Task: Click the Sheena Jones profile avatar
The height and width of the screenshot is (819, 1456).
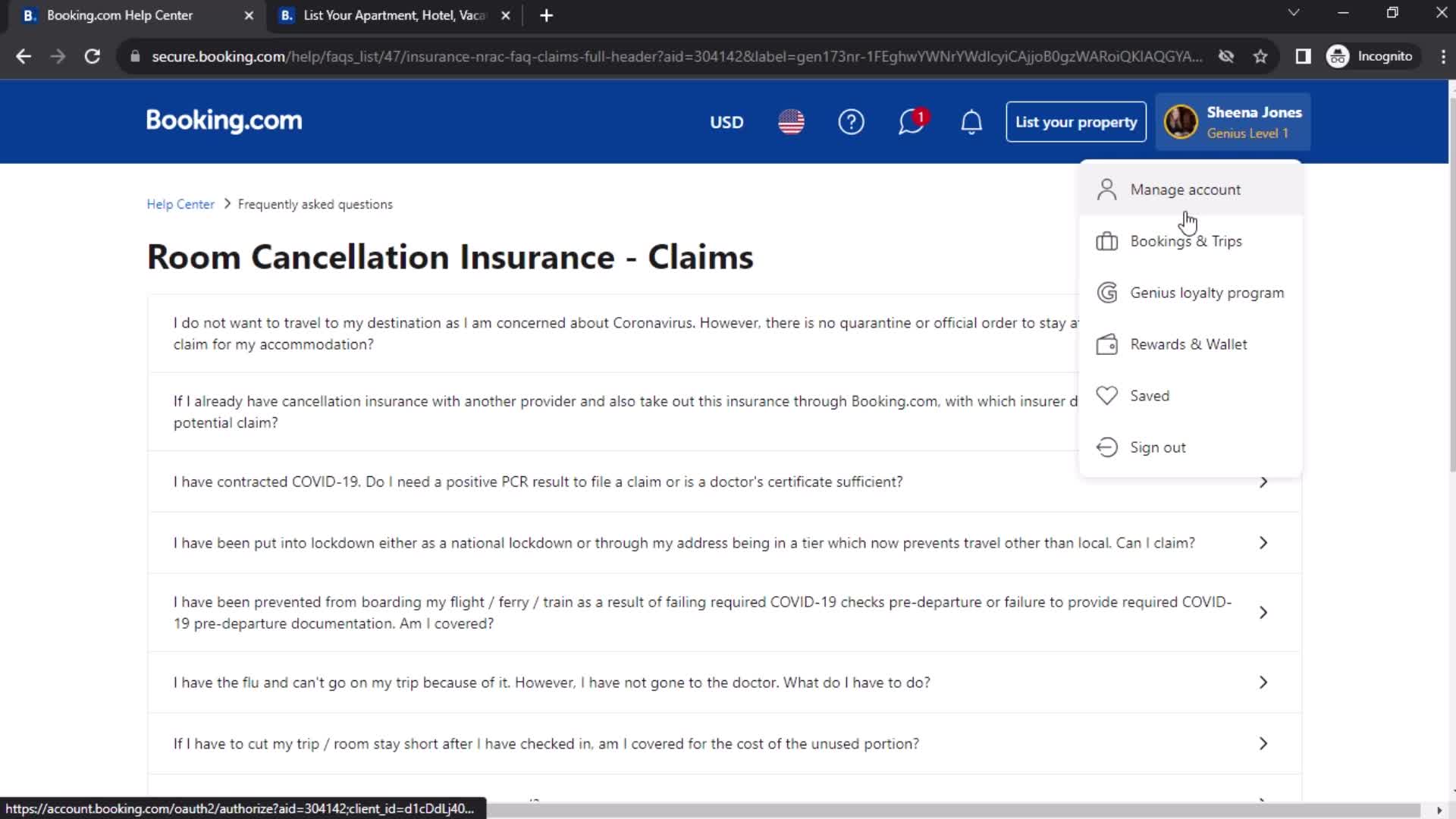Action: click(x=1181, y=122)
